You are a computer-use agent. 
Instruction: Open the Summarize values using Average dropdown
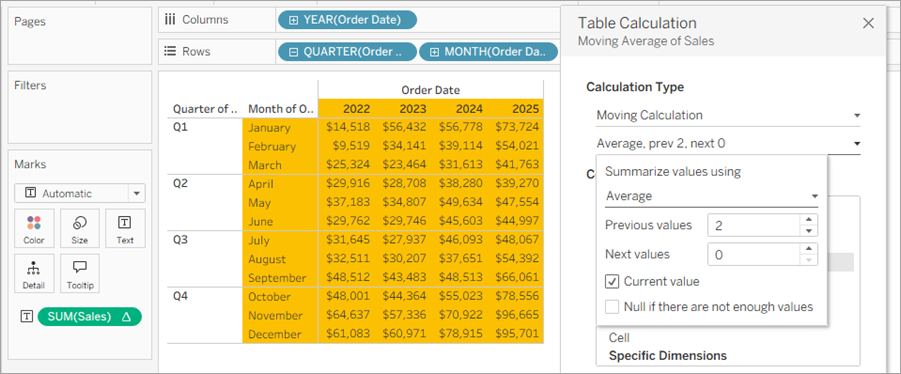point(711,196)
